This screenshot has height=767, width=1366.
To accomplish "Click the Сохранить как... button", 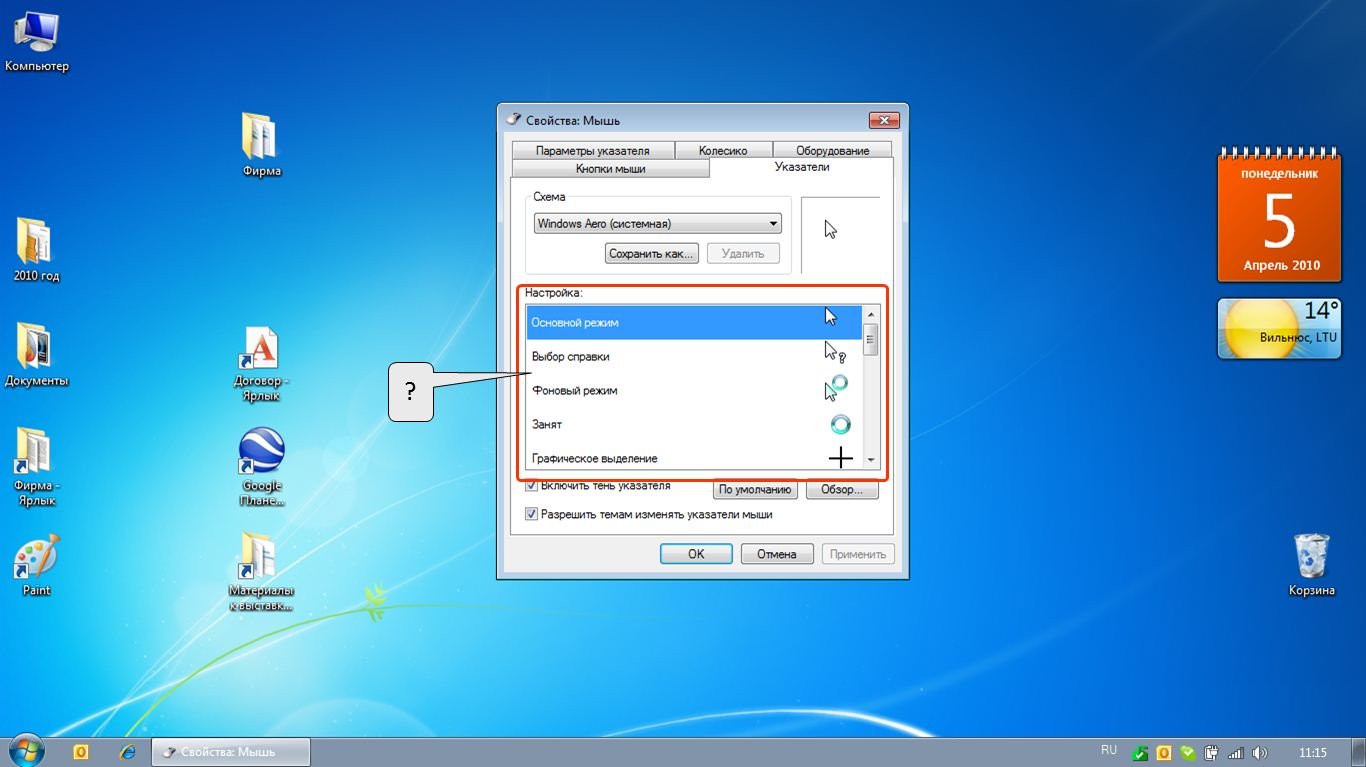I will [x=651, y=254].
